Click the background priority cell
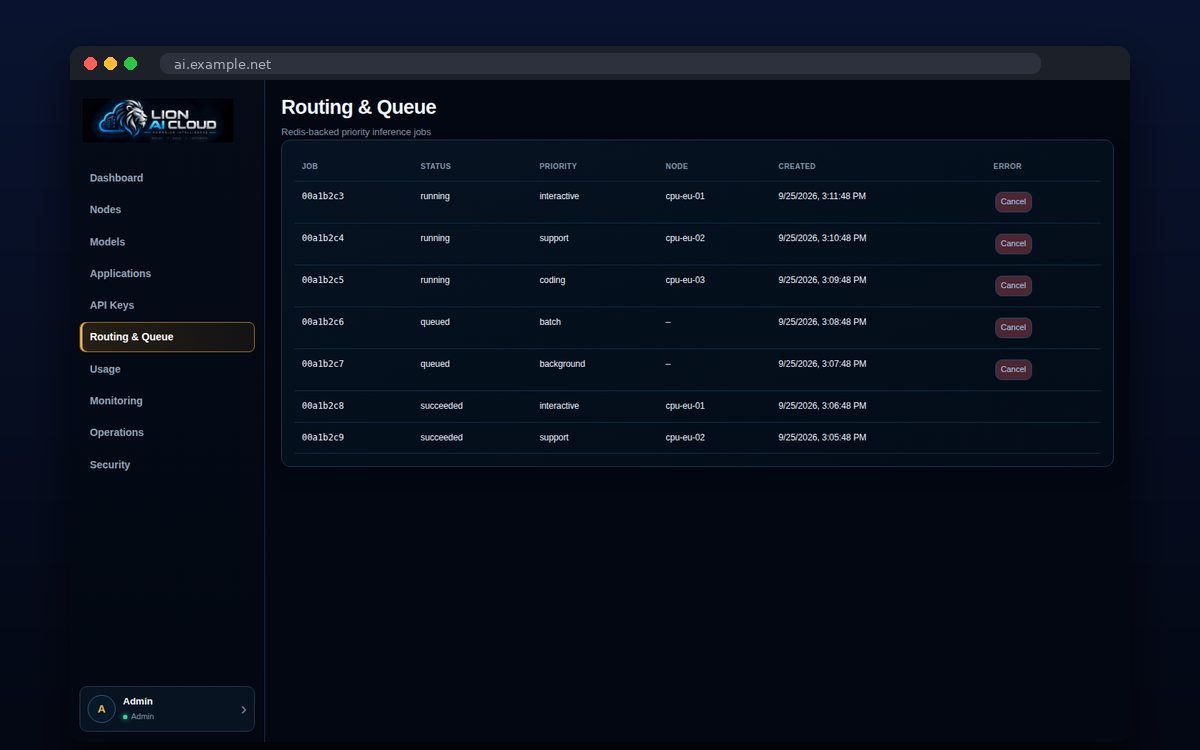Screen dimensions: 1200x750 click(562, 364)
